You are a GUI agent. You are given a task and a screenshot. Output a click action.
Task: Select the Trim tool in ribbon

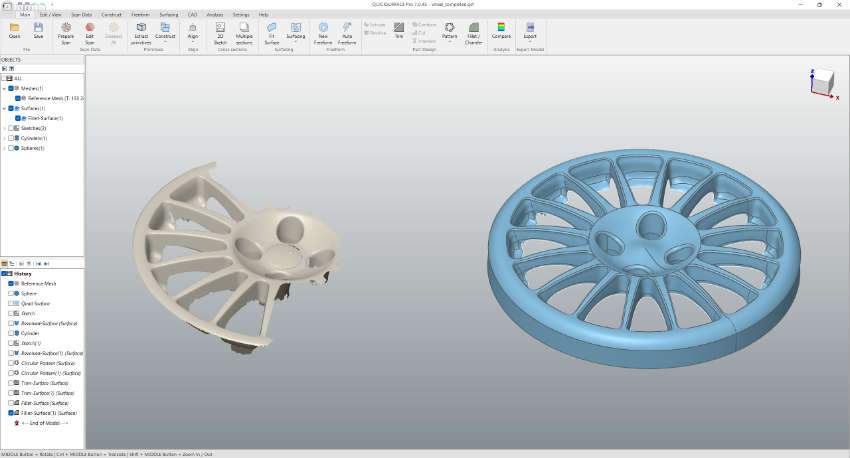[399, 30]
